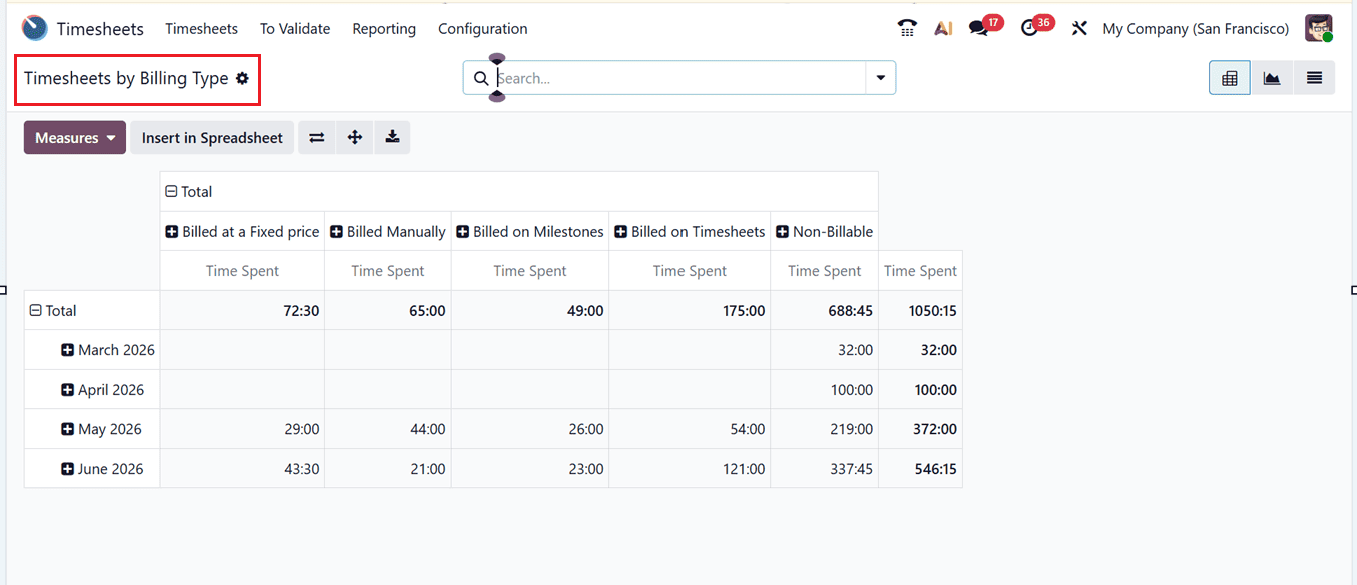Image resolution: width=1357 pixels, height=585 pixels.
Task: Click the June 2026 total cell 546:15
Action: coord(920,469)
